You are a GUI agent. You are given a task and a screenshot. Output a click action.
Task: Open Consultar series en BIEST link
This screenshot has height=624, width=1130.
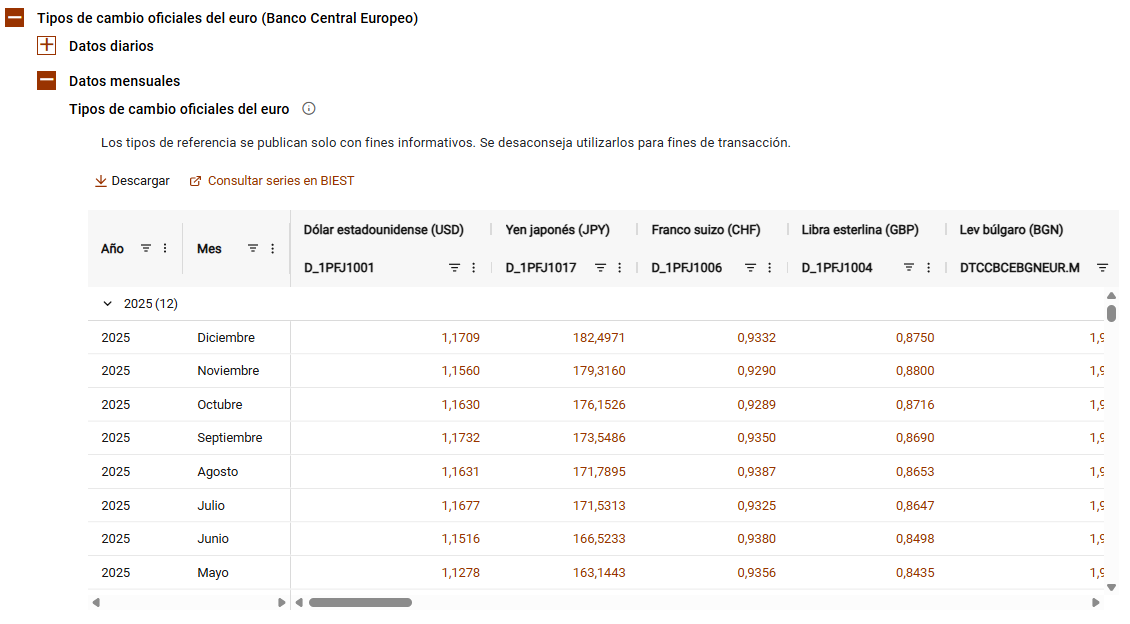pyautogui.click(x=272, y=181)
